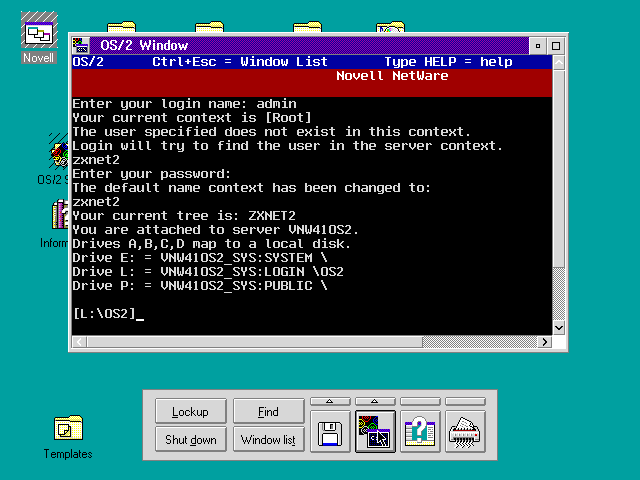
Task: Click the horizontal scrollbar right arrow
Action: pyautogui.click(x=544, y=342)
